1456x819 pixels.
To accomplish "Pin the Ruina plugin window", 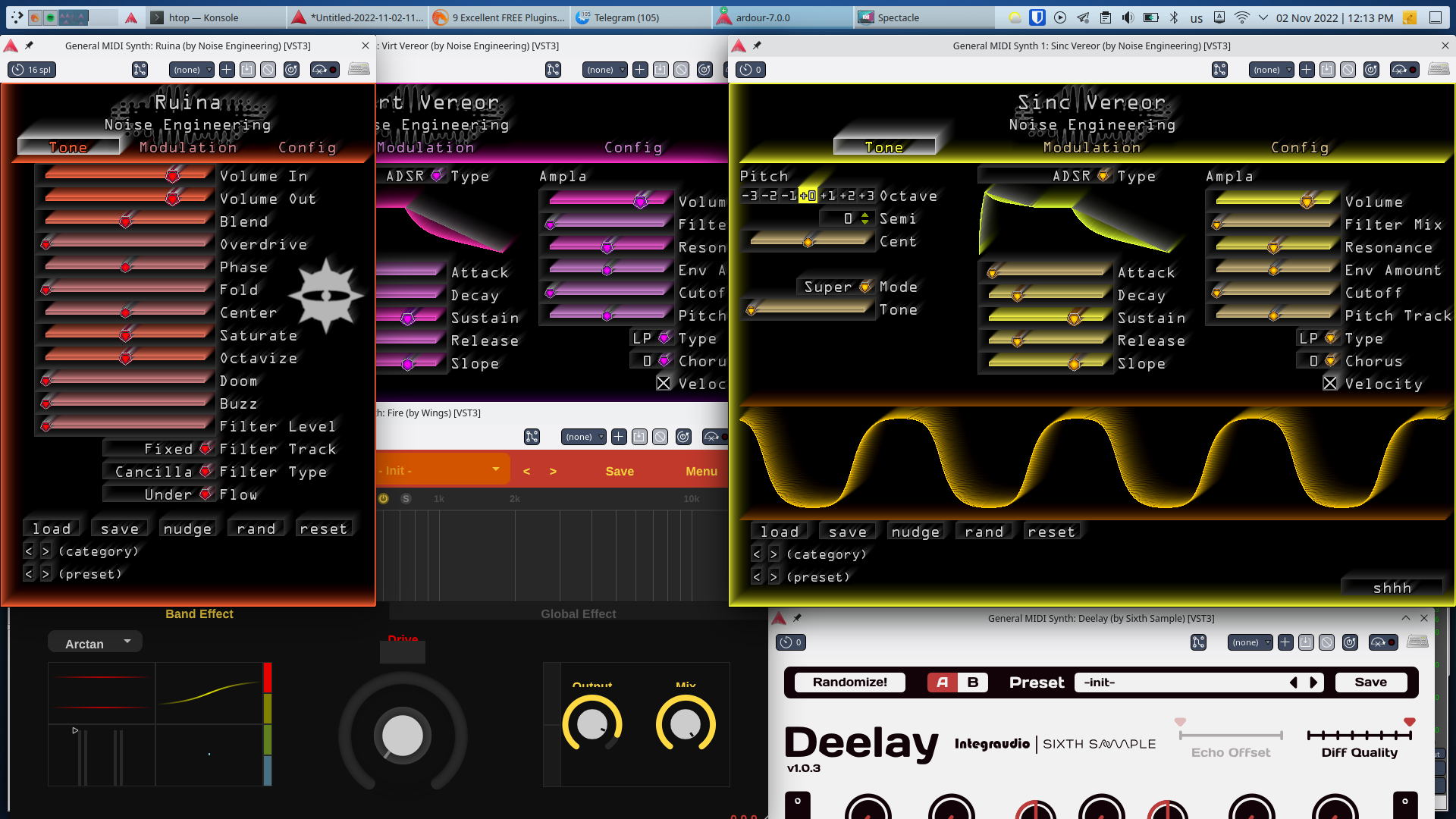I will (x=29, y=45).
